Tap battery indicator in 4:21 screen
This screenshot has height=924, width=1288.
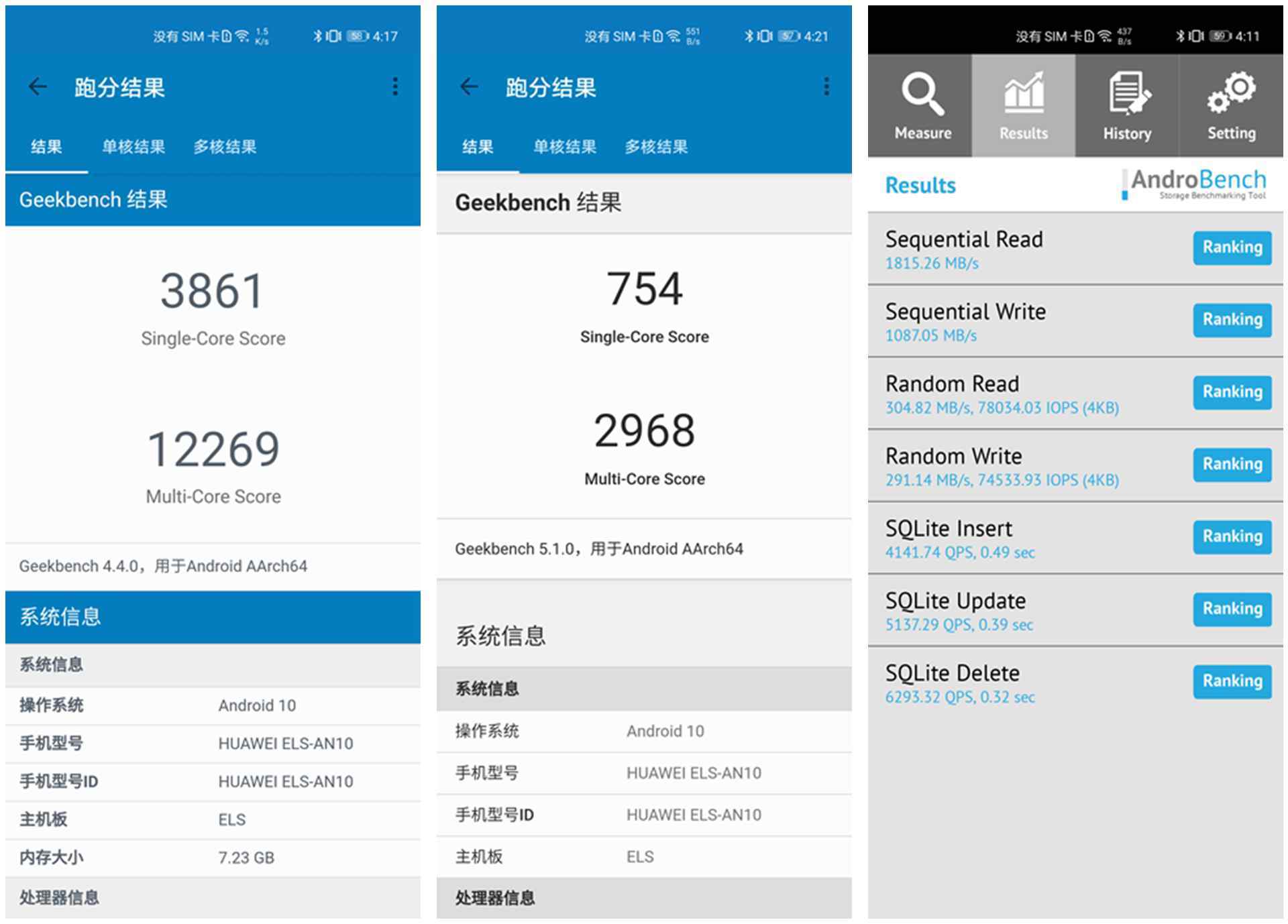(789, 36)
